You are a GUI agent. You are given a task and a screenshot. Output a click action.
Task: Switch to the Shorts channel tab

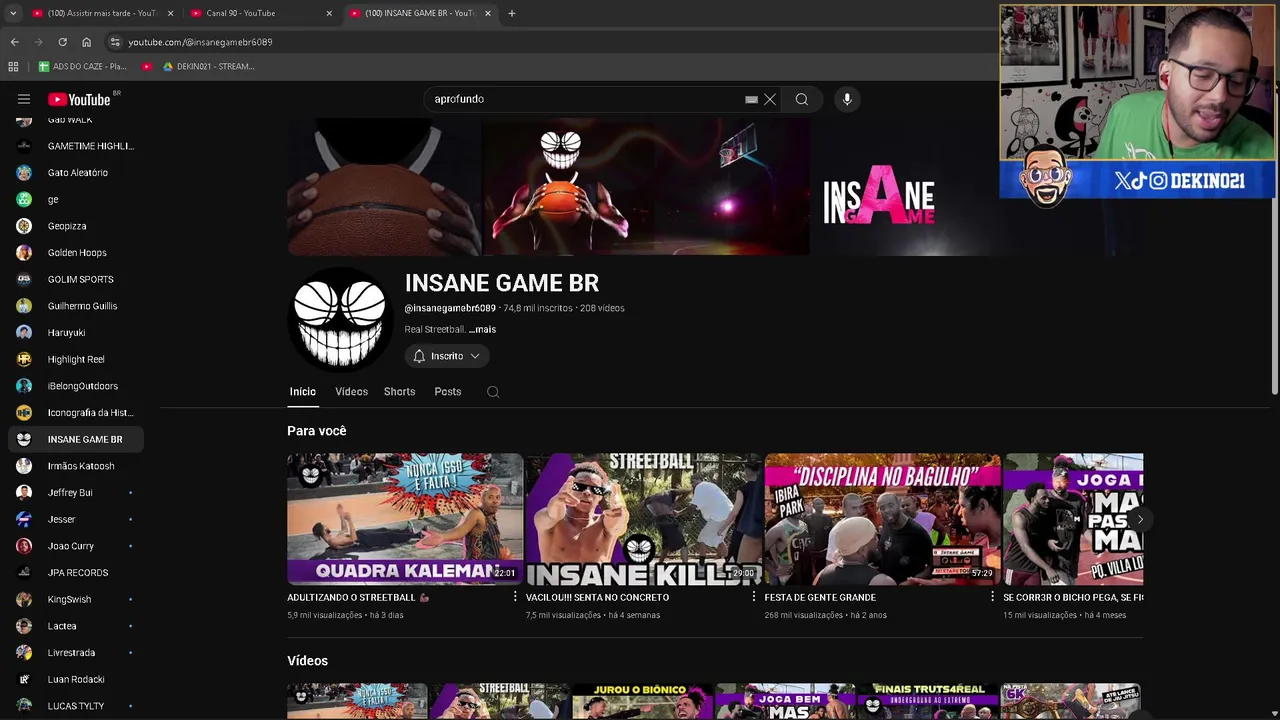(x=399, y=392)
